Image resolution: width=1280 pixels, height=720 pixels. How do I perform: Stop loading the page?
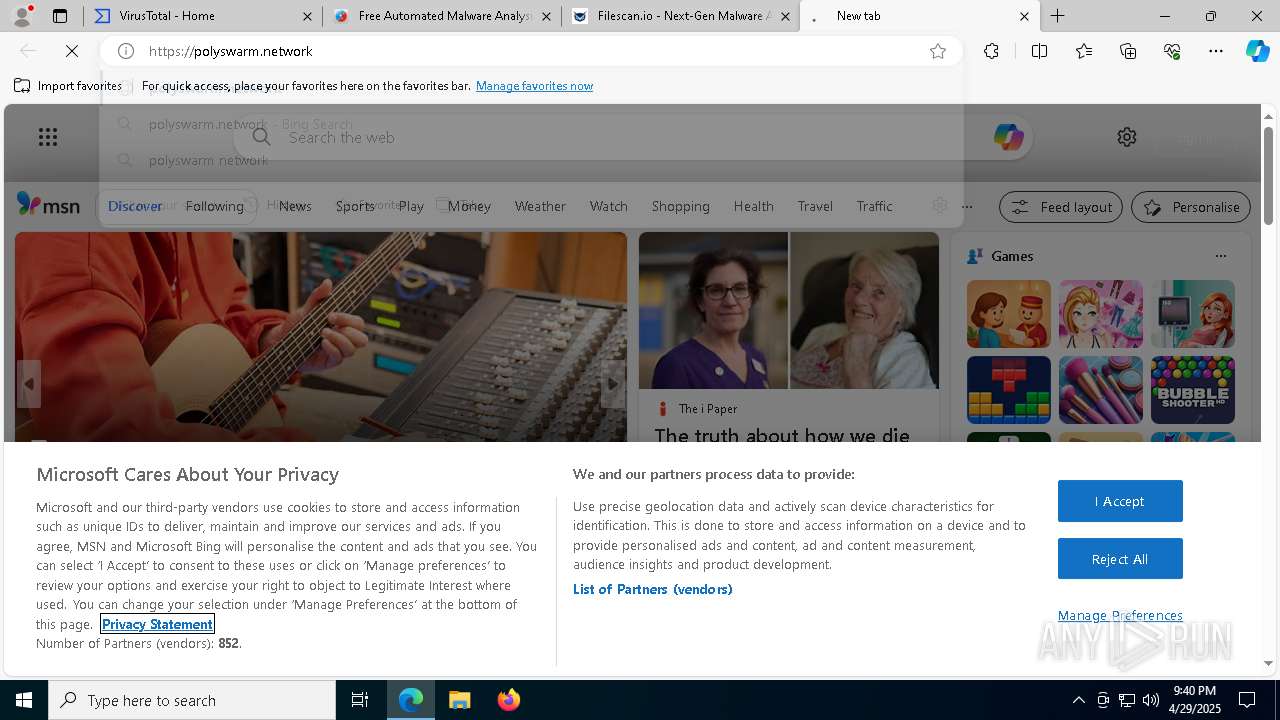coord(70,51)
